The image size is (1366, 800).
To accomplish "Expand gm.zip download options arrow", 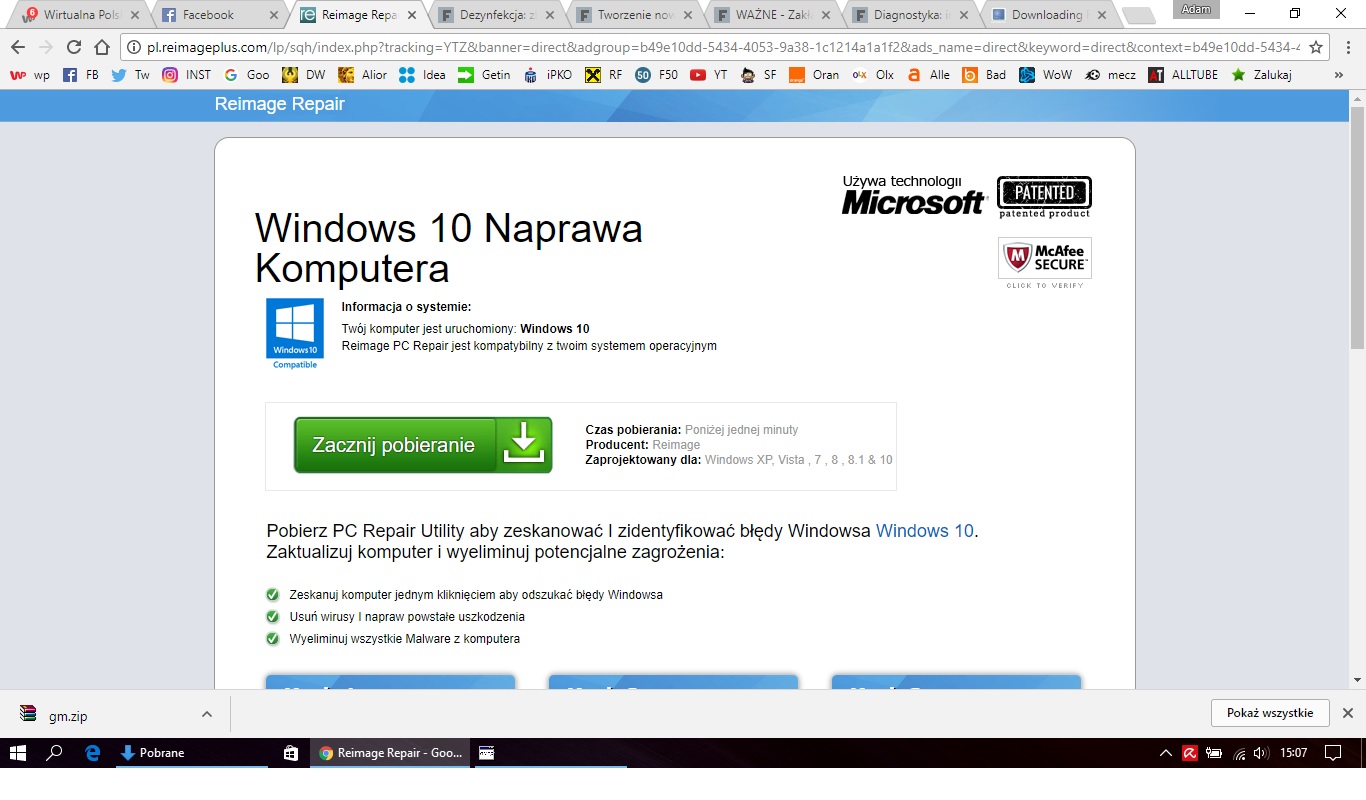I will pos(206,714).
